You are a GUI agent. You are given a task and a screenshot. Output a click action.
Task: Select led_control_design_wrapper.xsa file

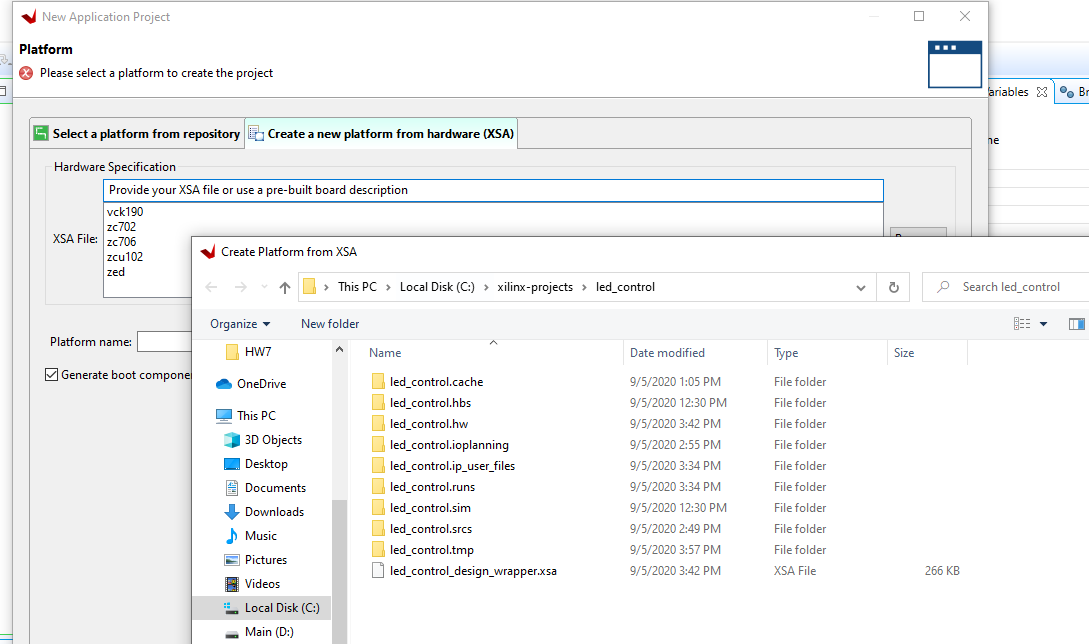[x=473, y=570]
